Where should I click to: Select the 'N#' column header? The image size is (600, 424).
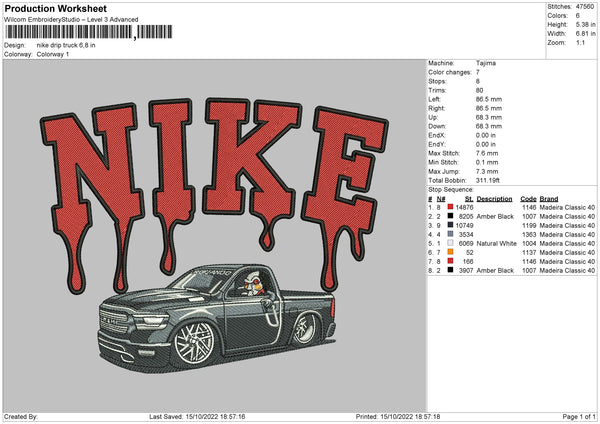[x=441, y=199]
